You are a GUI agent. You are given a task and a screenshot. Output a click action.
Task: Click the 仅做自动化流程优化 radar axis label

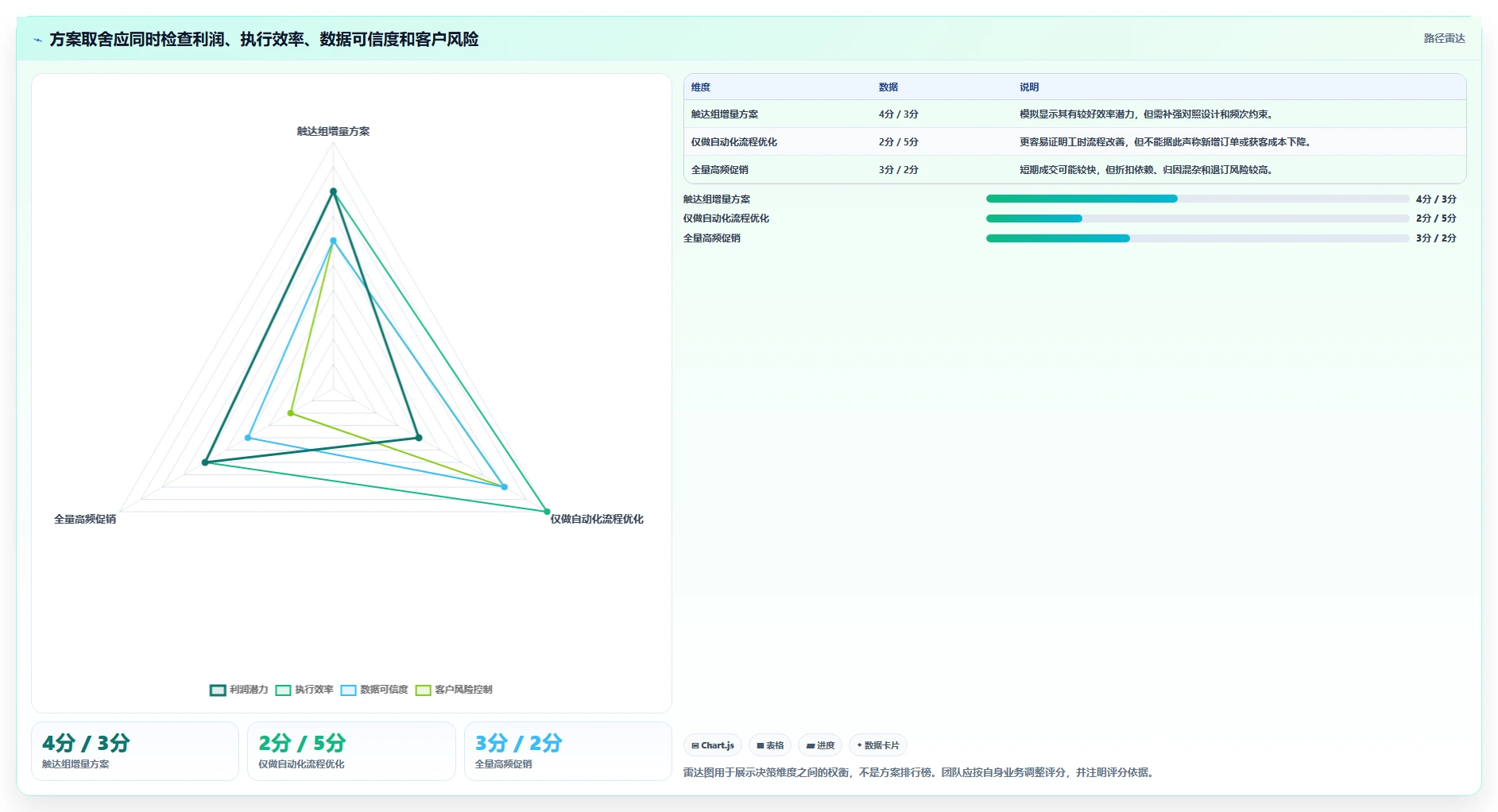[597, 519]
